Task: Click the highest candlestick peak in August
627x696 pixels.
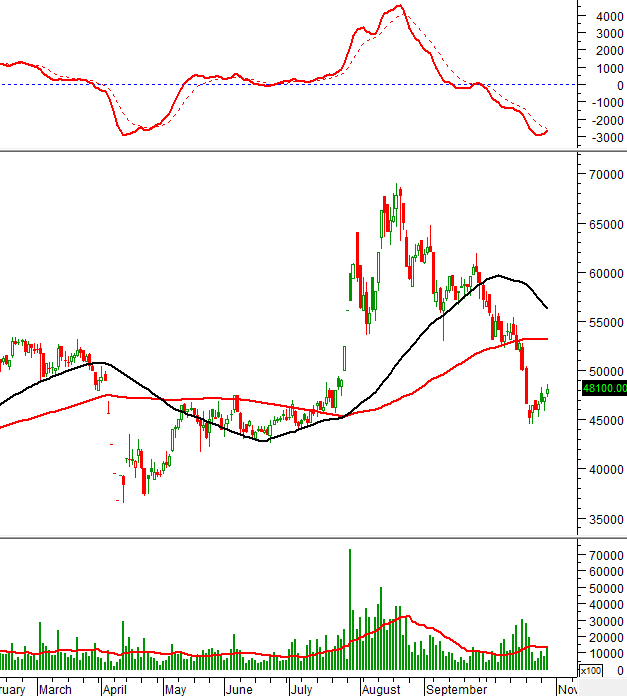Action: click(x=398, y=186)
